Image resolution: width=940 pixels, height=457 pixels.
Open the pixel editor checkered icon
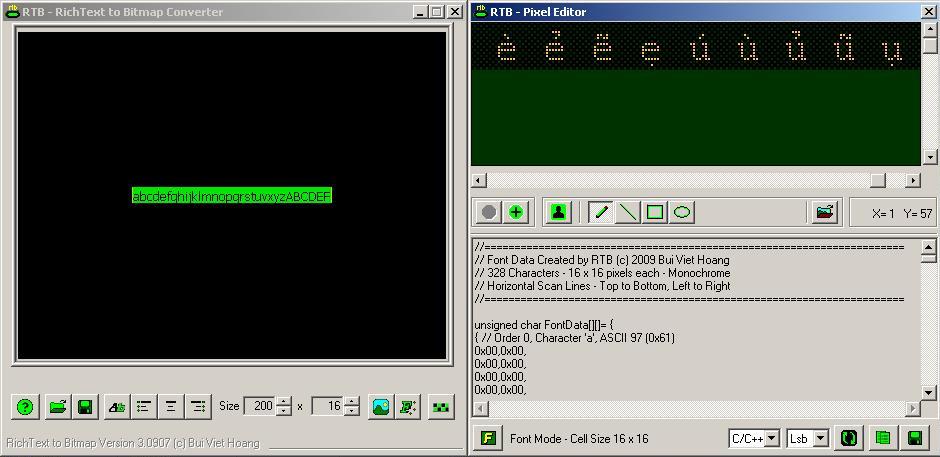pyautogui.click(x=441, y=407)
